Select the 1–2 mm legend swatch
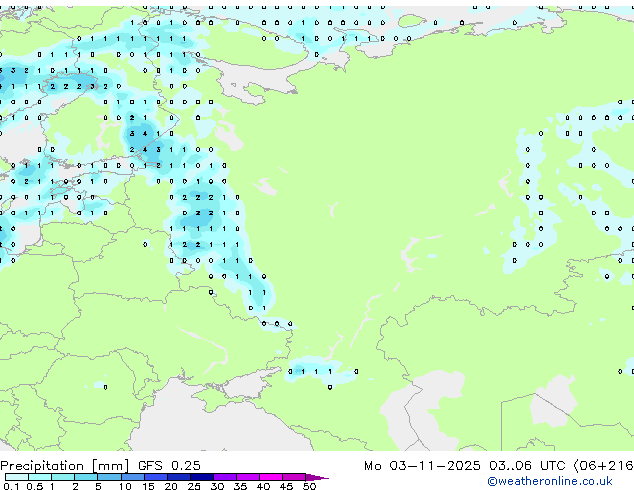This screenshot has height=490, width=634. click(63, 477)
